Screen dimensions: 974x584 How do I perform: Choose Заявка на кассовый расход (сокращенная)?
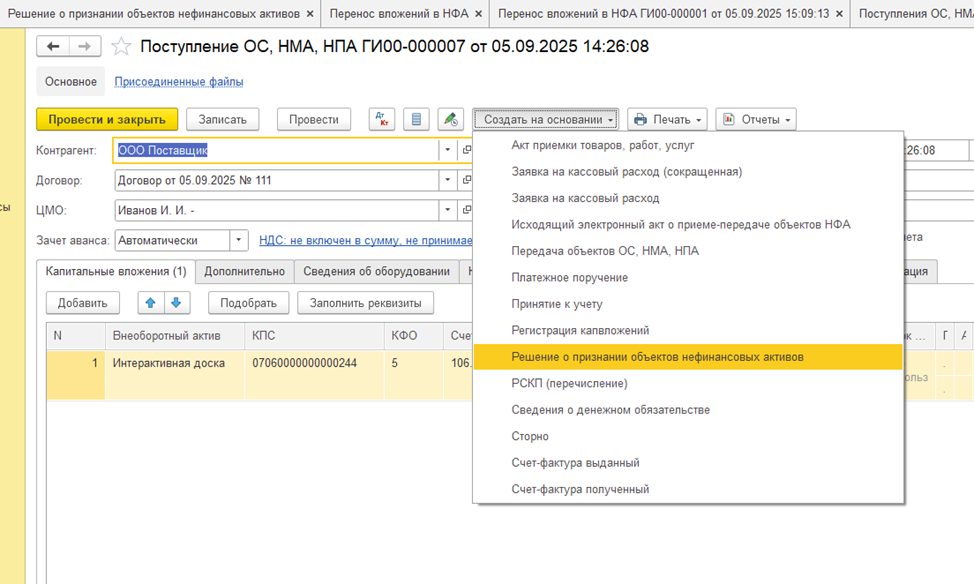pyautogui.click(x=688, y=171)
